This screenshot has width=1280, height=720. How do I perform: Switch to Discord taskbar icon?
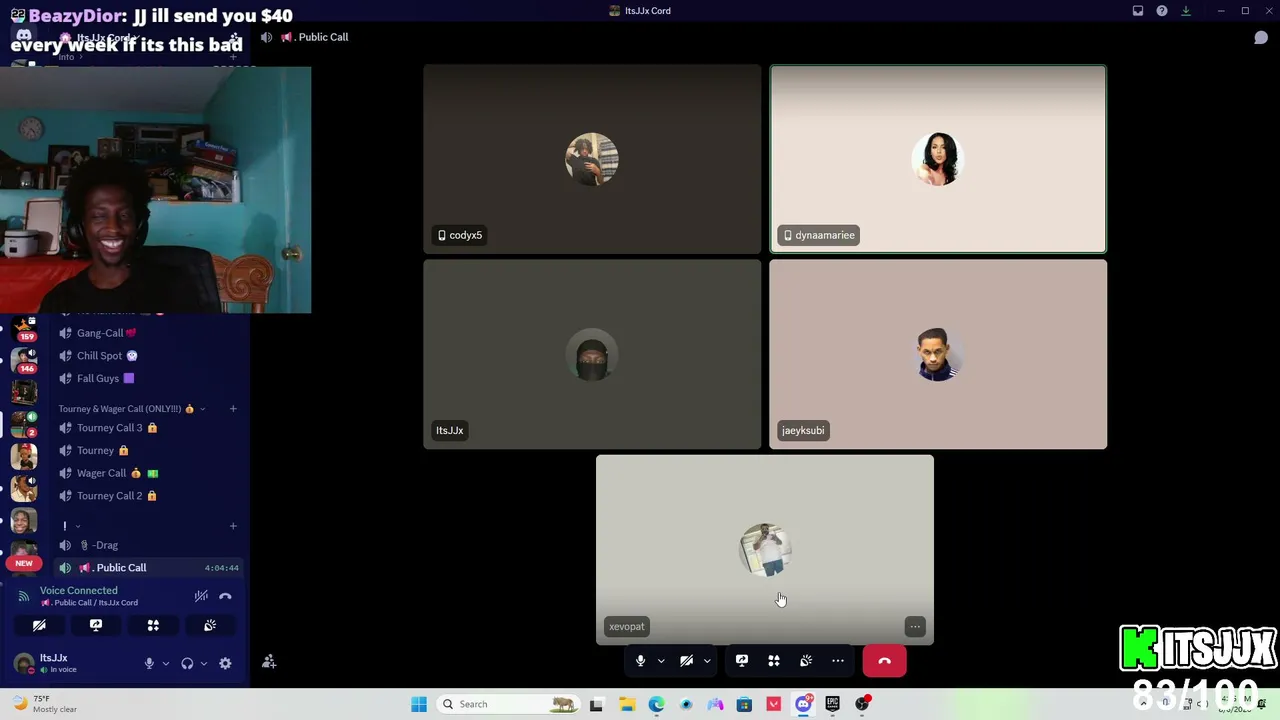pyautogui.click(x=803, y=704)
